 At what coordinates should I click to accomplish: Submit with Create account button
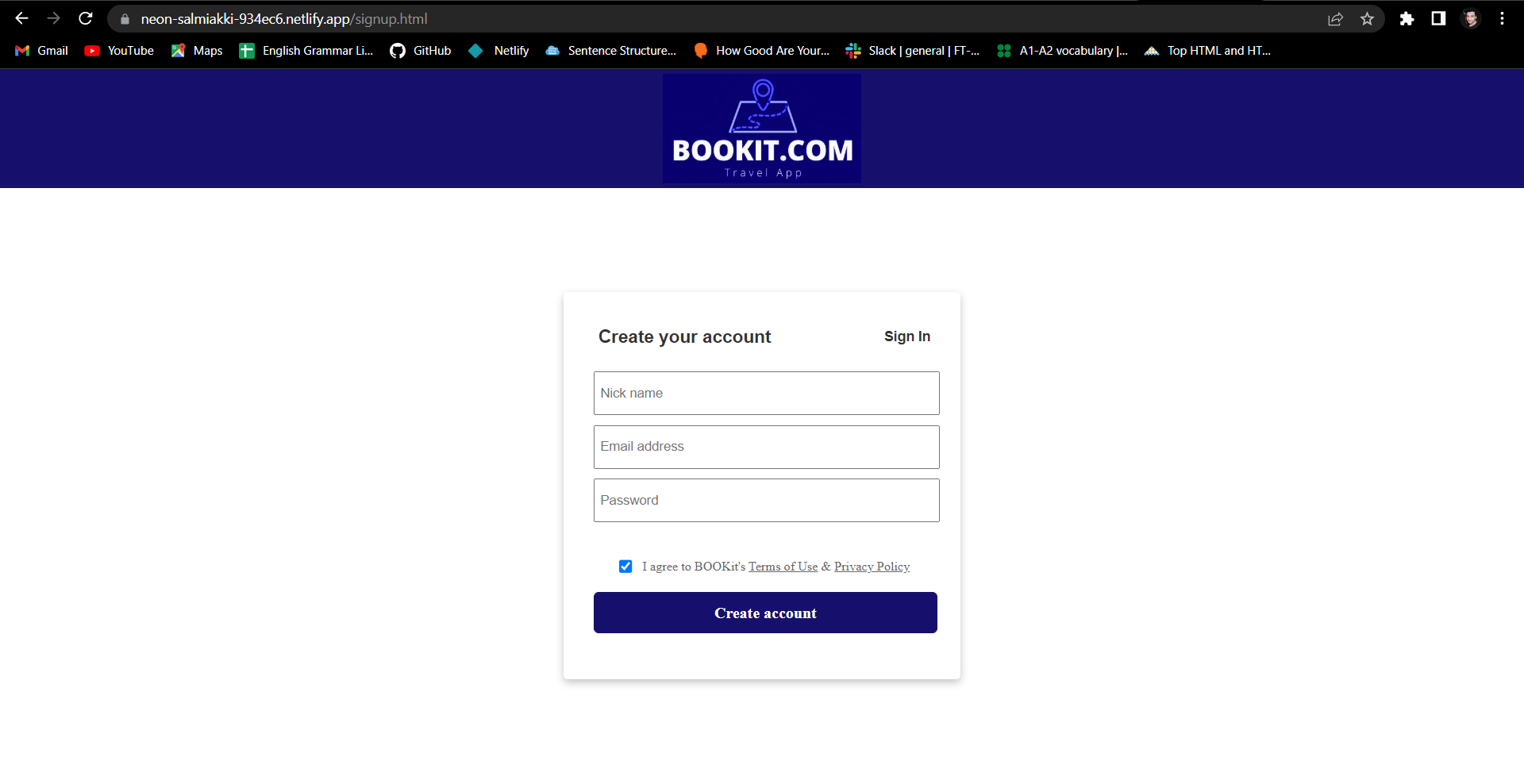pos(765,613)
